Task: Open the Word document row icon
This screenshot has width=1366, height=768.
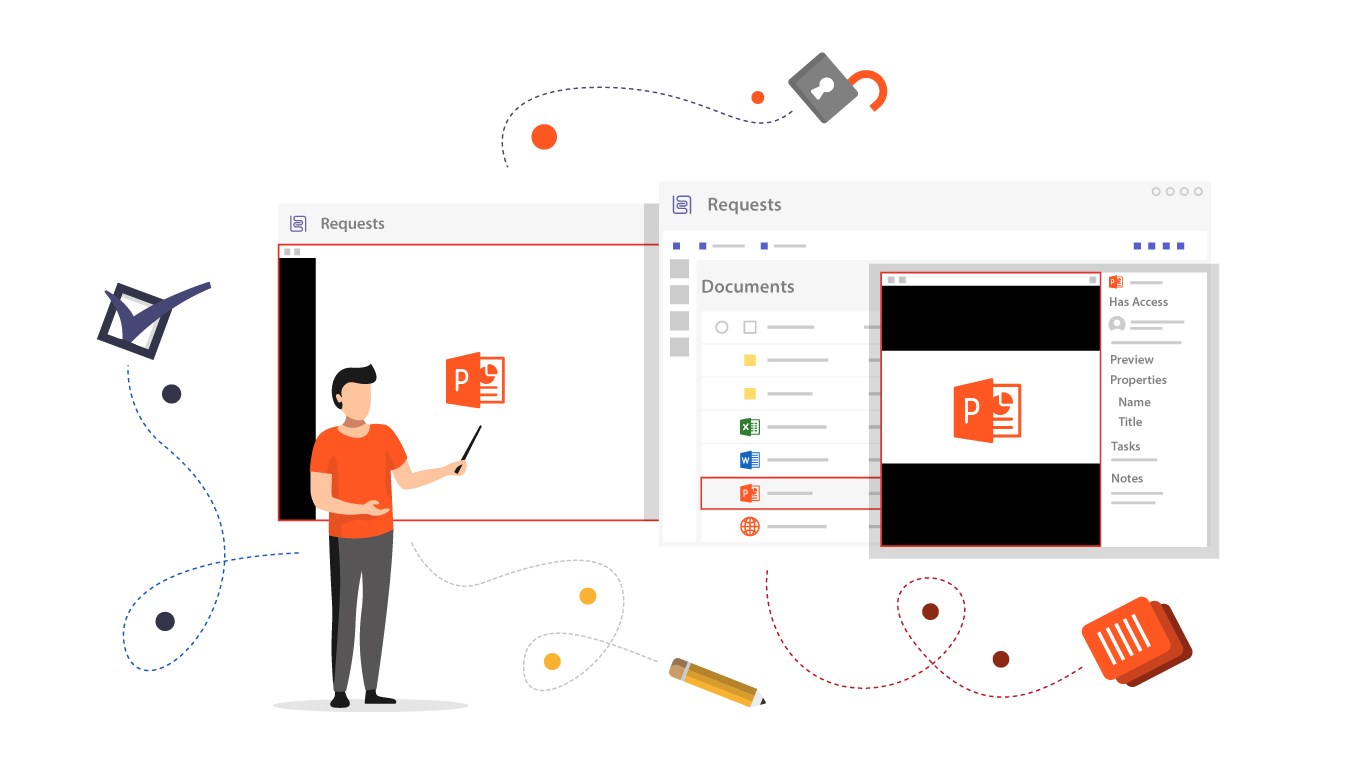Action: click(749, 460)
